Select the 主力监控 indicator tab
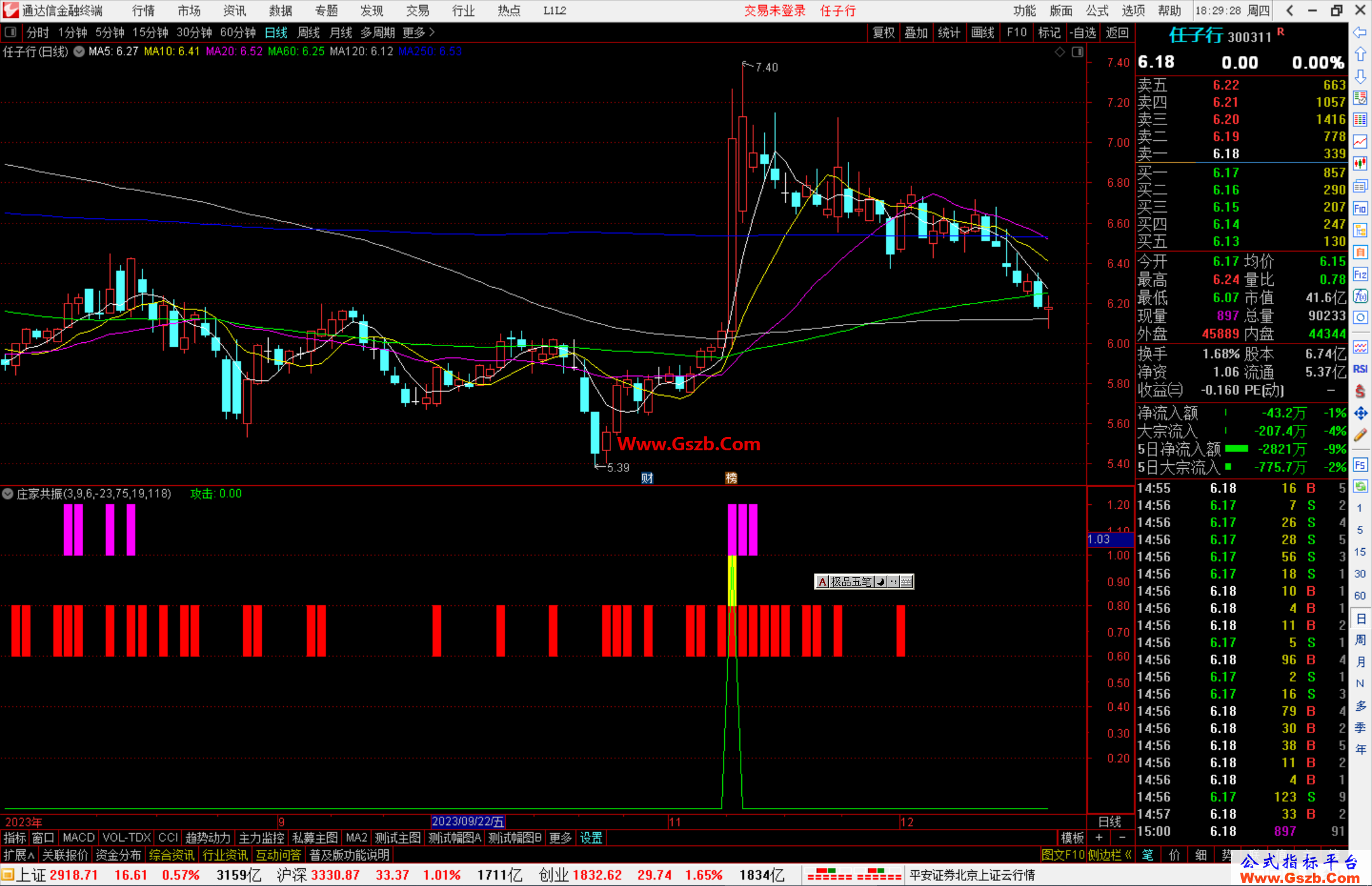Viewport: 1372px width, 886px height. pos(261,838)
